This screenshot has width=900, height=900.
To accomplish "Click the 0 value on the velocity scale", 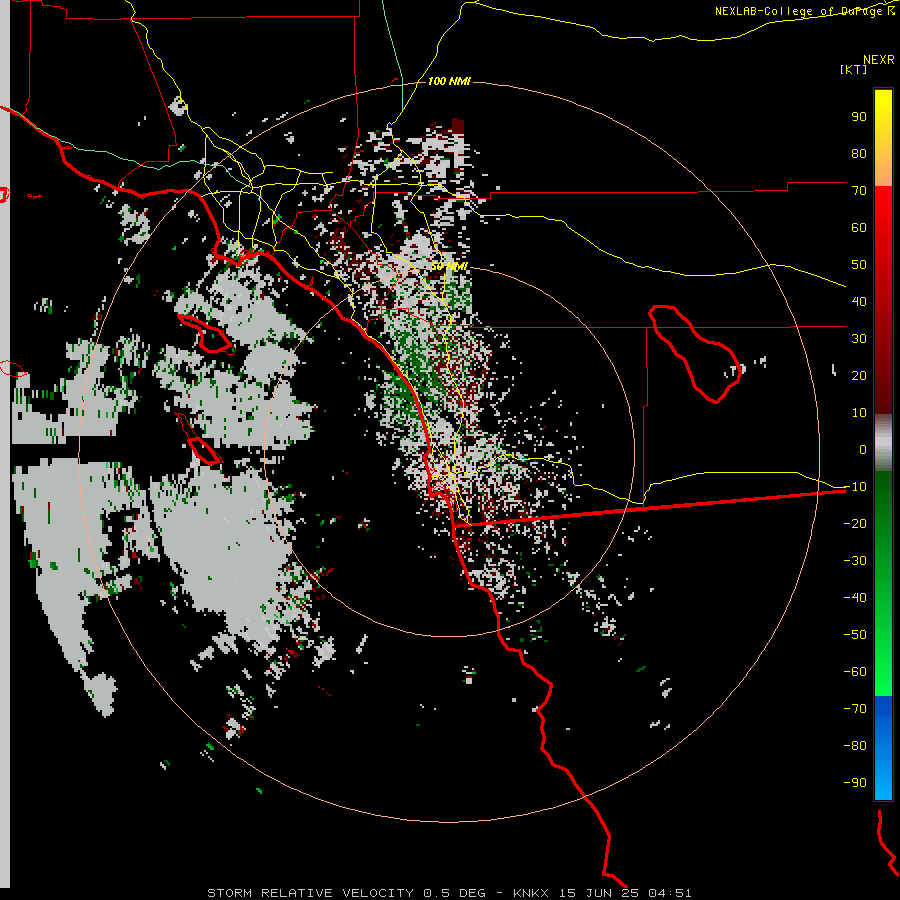I will (863, 450).
